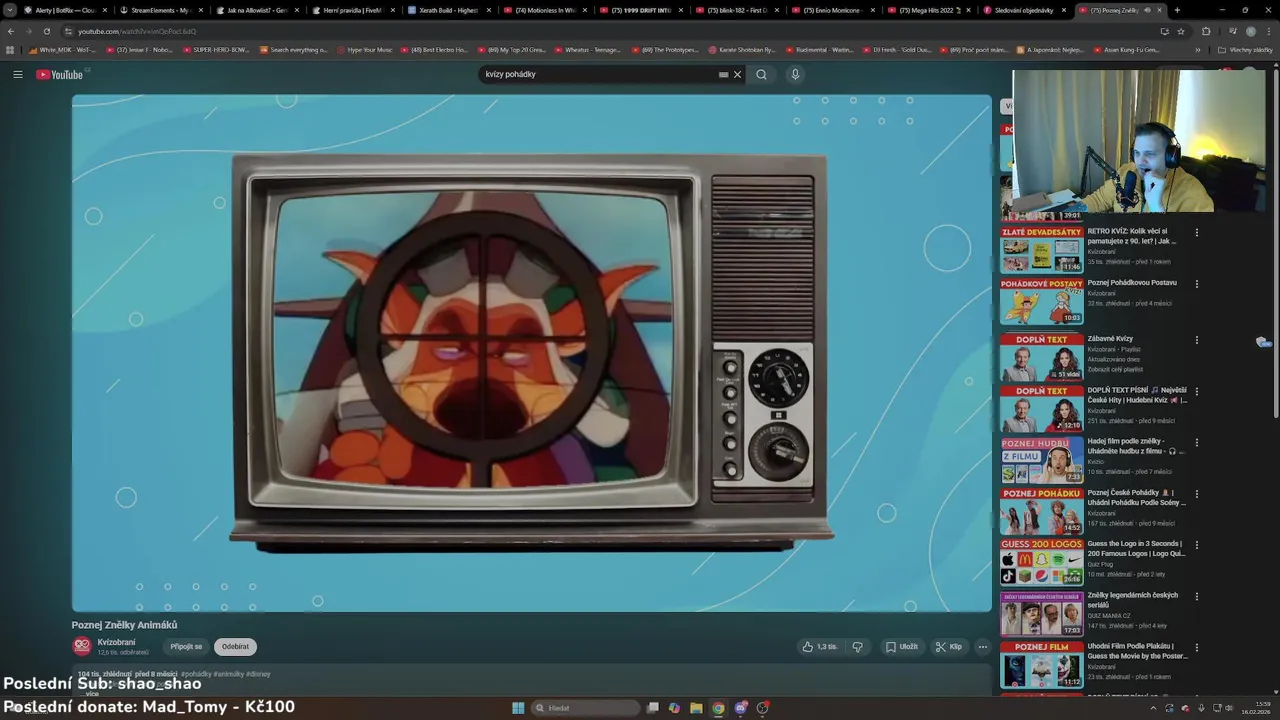The height and width of the screenshot is (720, 1280).
Task: Switch to '1999 DRIFT INTO' browser tab
Action: [641, 10]
